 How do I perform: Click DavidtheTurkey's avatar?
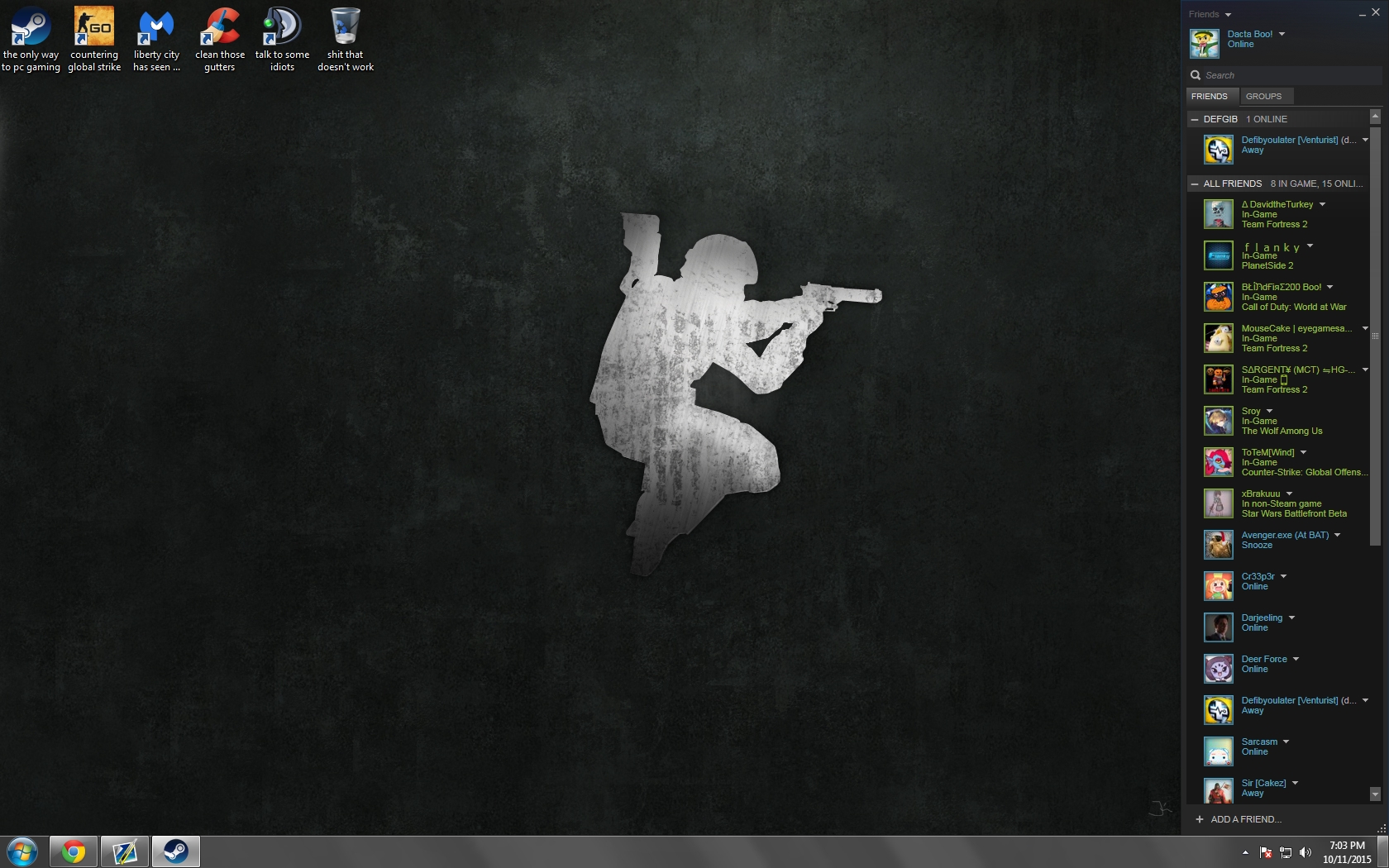[x=1219, y=214]
